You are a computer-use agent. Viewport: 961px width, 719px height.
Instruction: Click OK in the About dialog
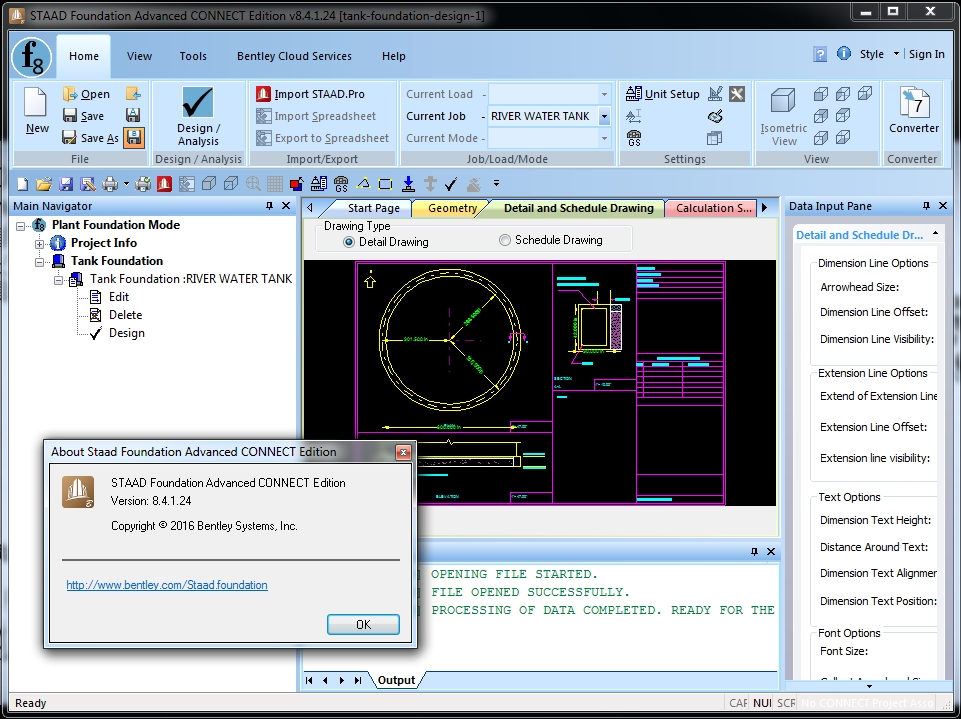tap(363, 624)
